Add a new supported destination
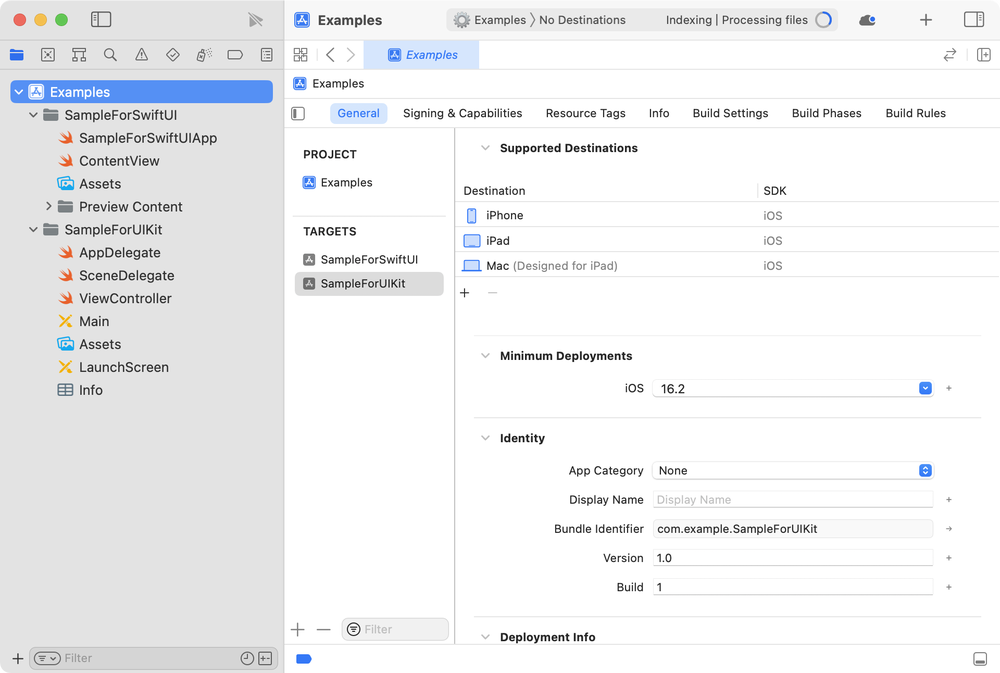 point(464,293)
